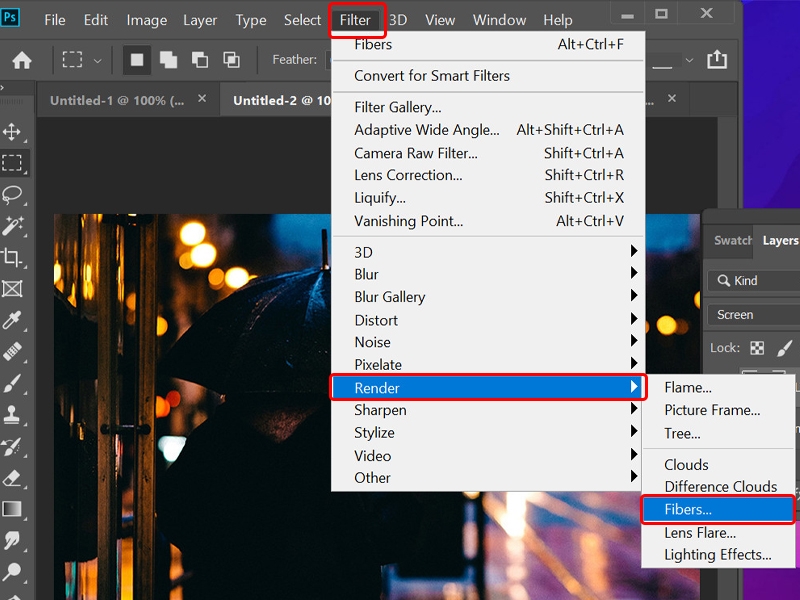The width and height of the screenshot is (800, 600).
Task: Select the Clone Stamp tool
Action: pyautogui.click(x=14, y=412)
